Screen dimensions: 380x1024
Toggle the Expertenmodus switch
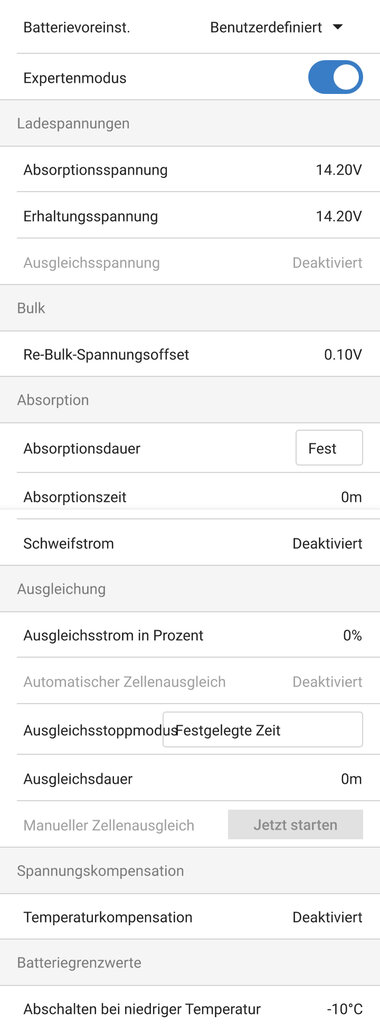(x=336, y=78)
